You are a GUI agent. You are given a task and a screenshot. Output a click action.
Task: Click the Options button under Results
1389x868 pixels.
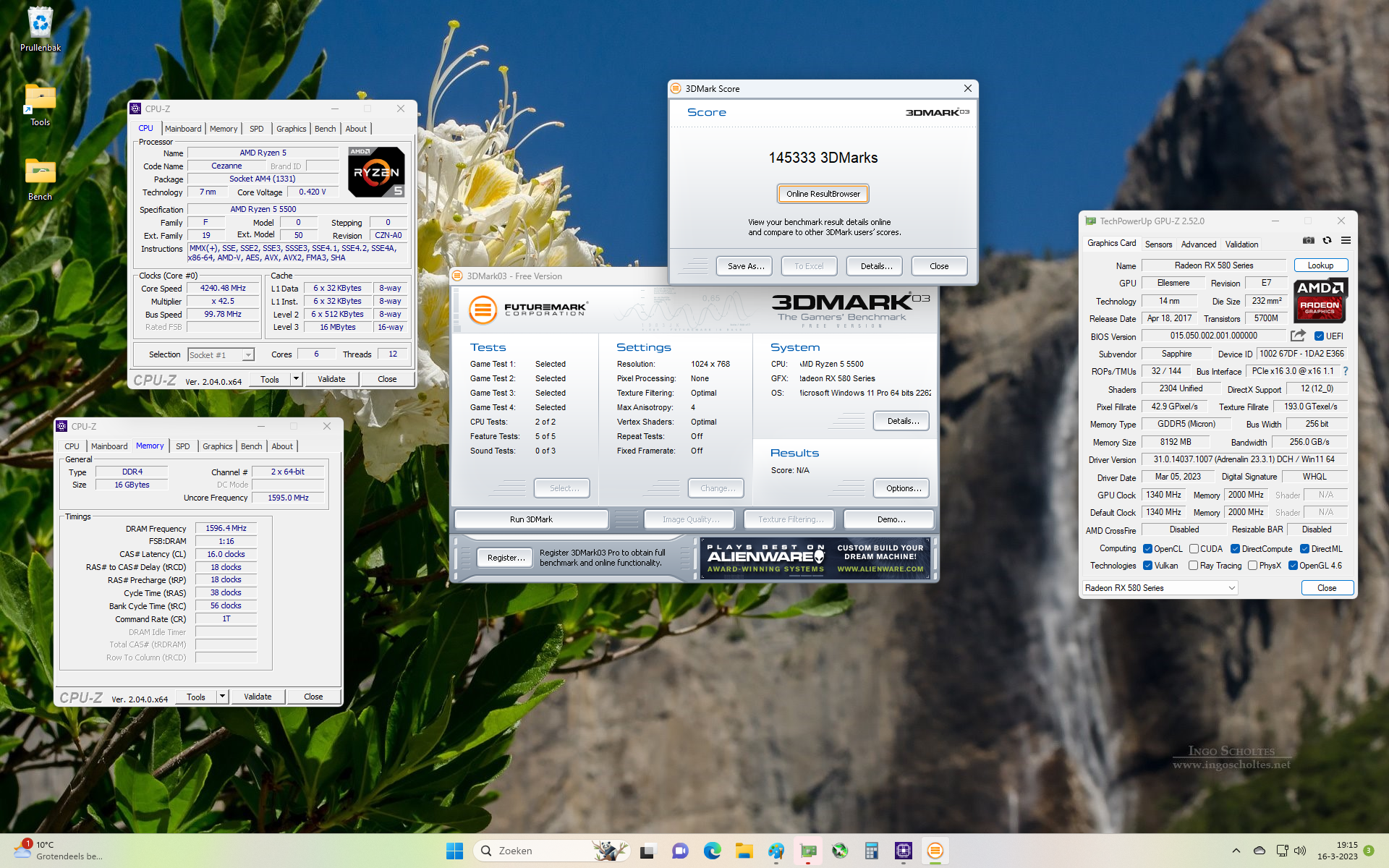click(x=903, y=488)
